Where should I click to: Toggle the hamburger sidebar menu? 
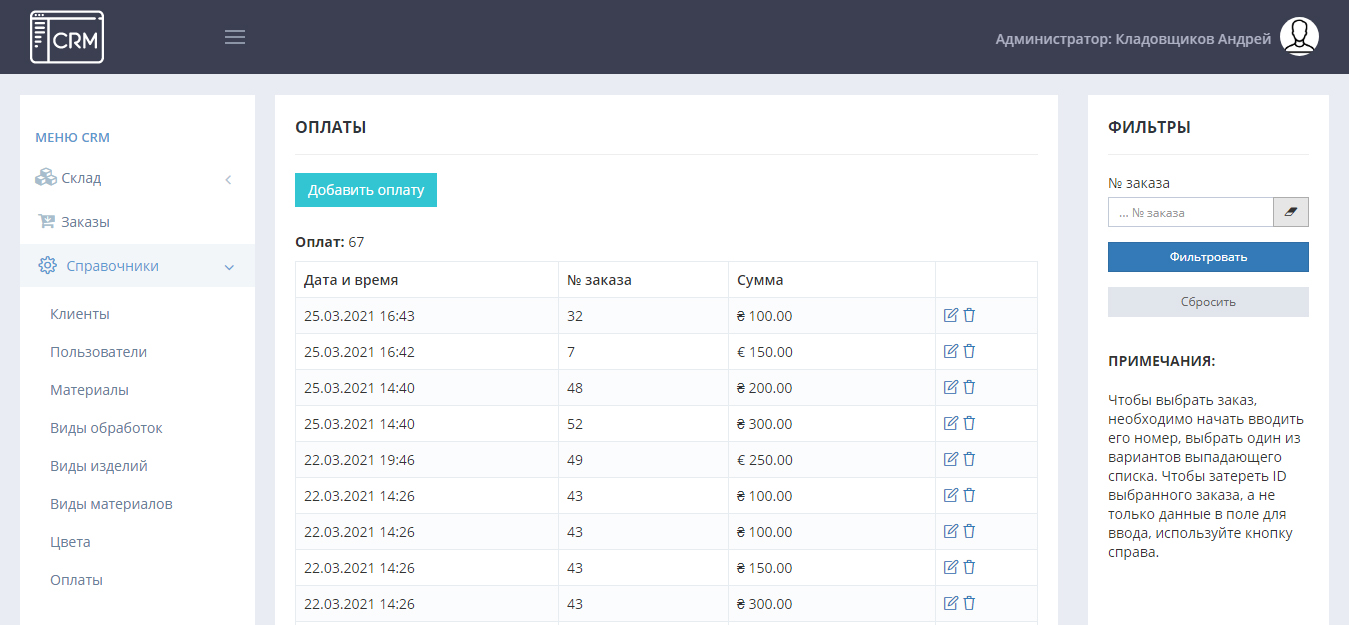tap(235, 37)
